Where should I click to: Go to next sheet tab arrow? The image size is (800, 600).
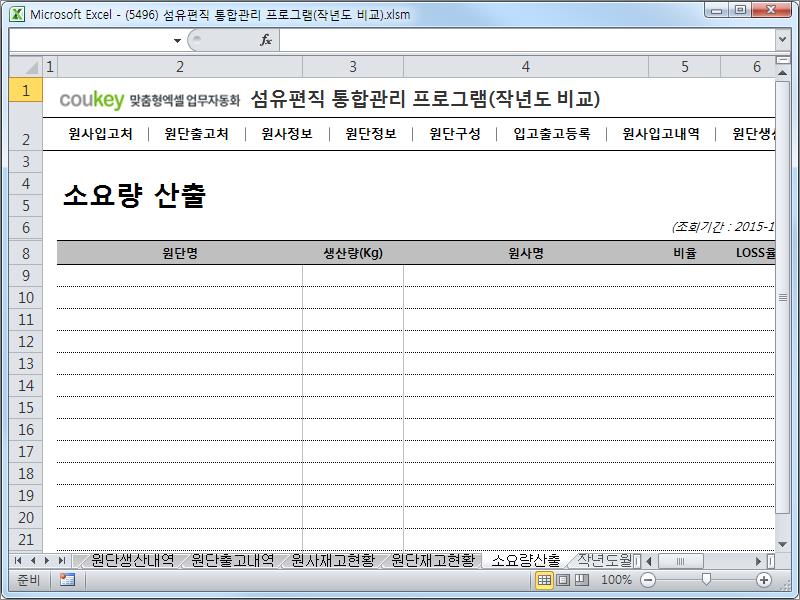47,561
